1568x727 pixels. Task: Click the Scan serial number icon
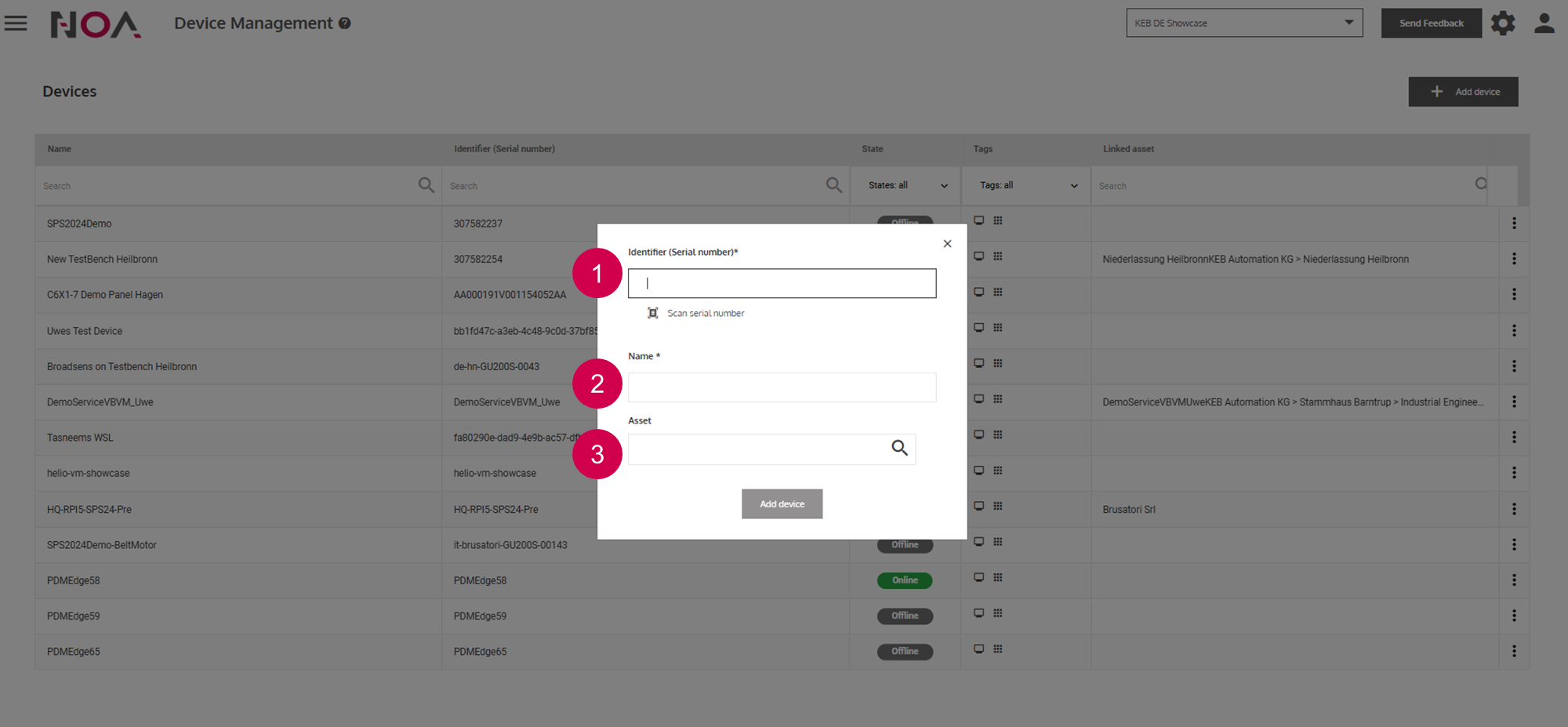[652, 313]
